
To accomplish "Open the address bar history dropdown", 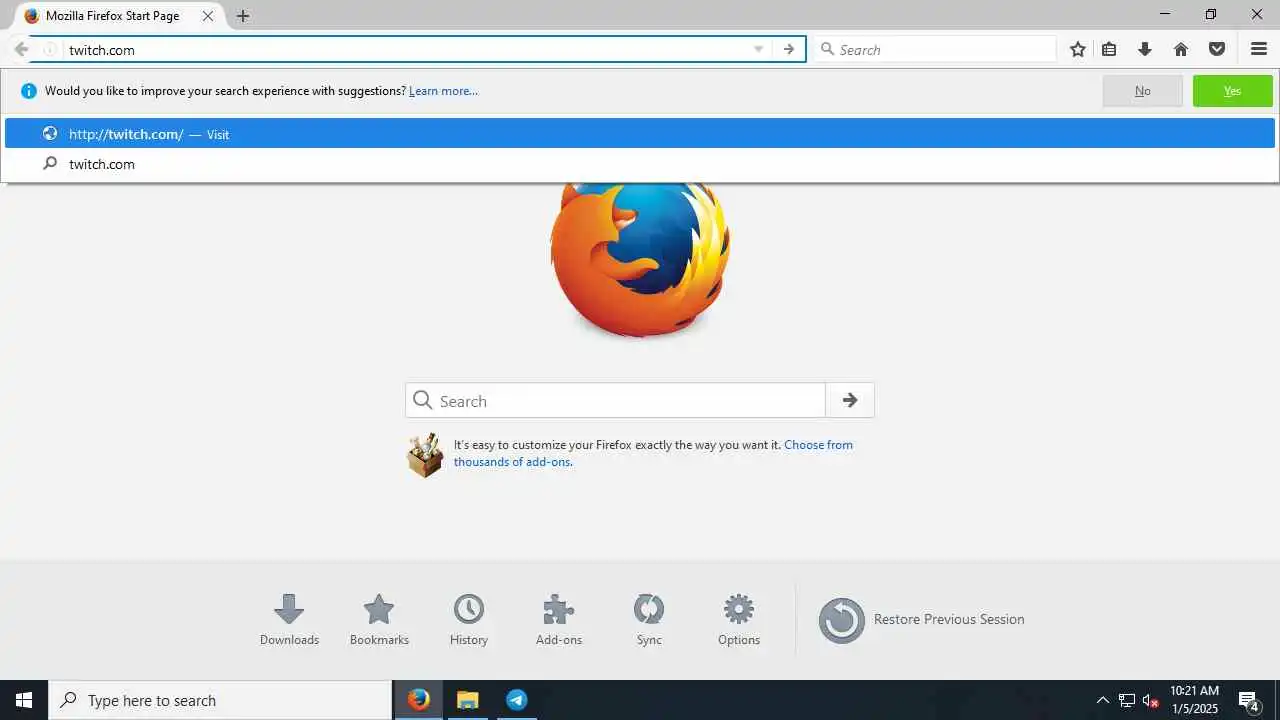I will click(x=758, y=49).
